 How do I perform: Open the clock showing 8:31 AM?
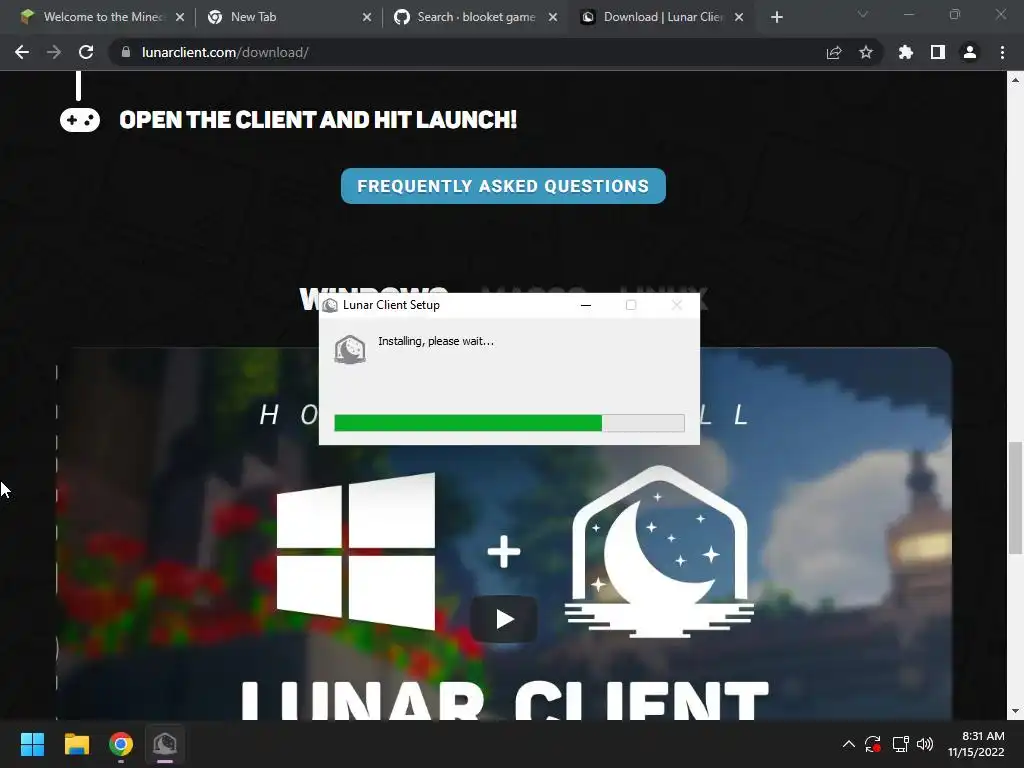pyautogui.click(x=976, y=744)
